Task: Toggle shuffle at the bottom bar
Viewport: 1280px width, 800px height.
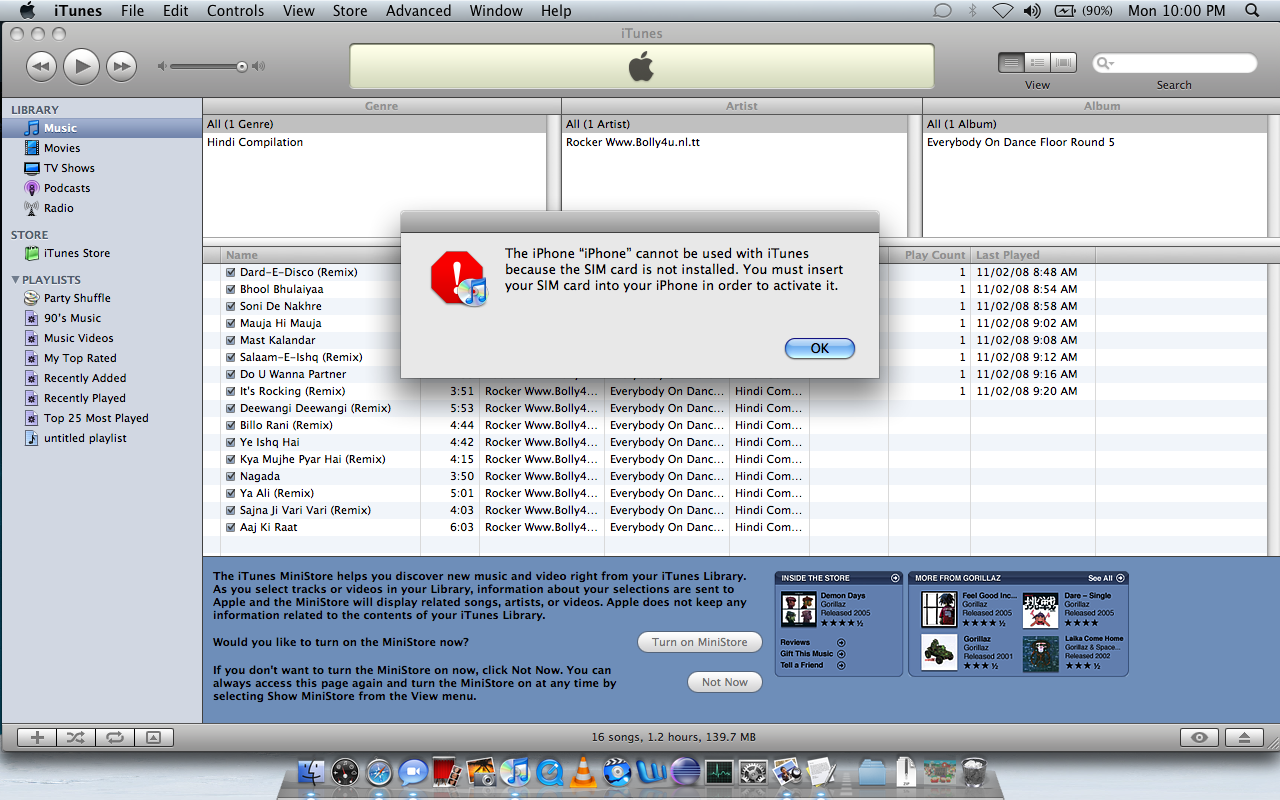Action: pyautogui.click(x=76, y=738)
